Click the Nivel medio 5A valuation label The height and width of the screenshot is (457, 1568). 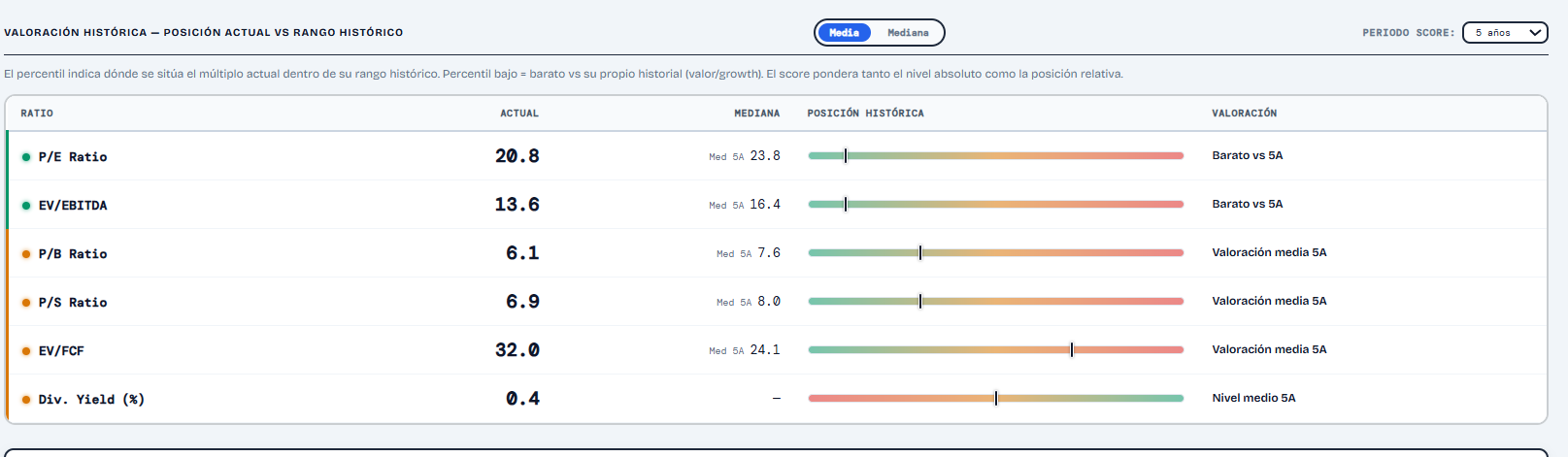[1253, 398]
